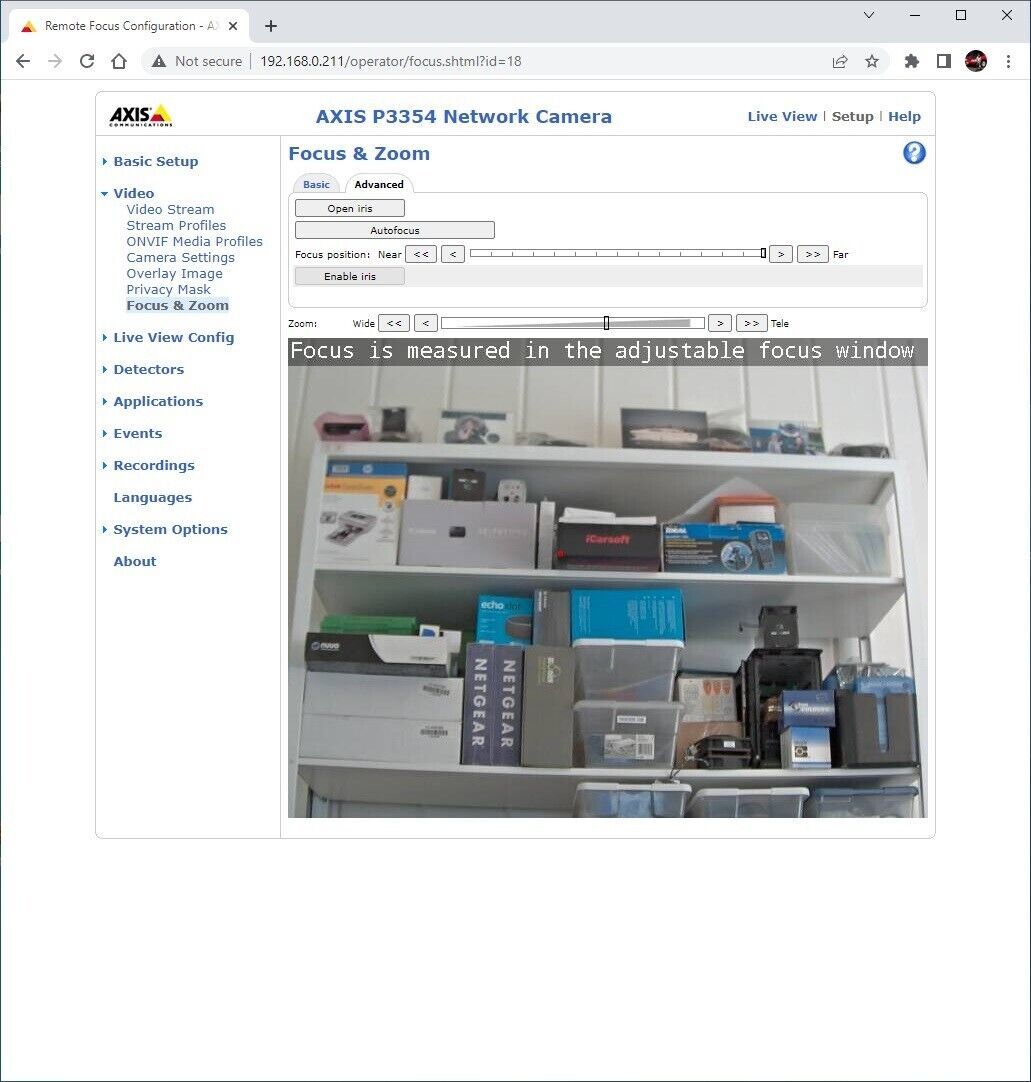Click the Focus & Zoom page heading

359,154
